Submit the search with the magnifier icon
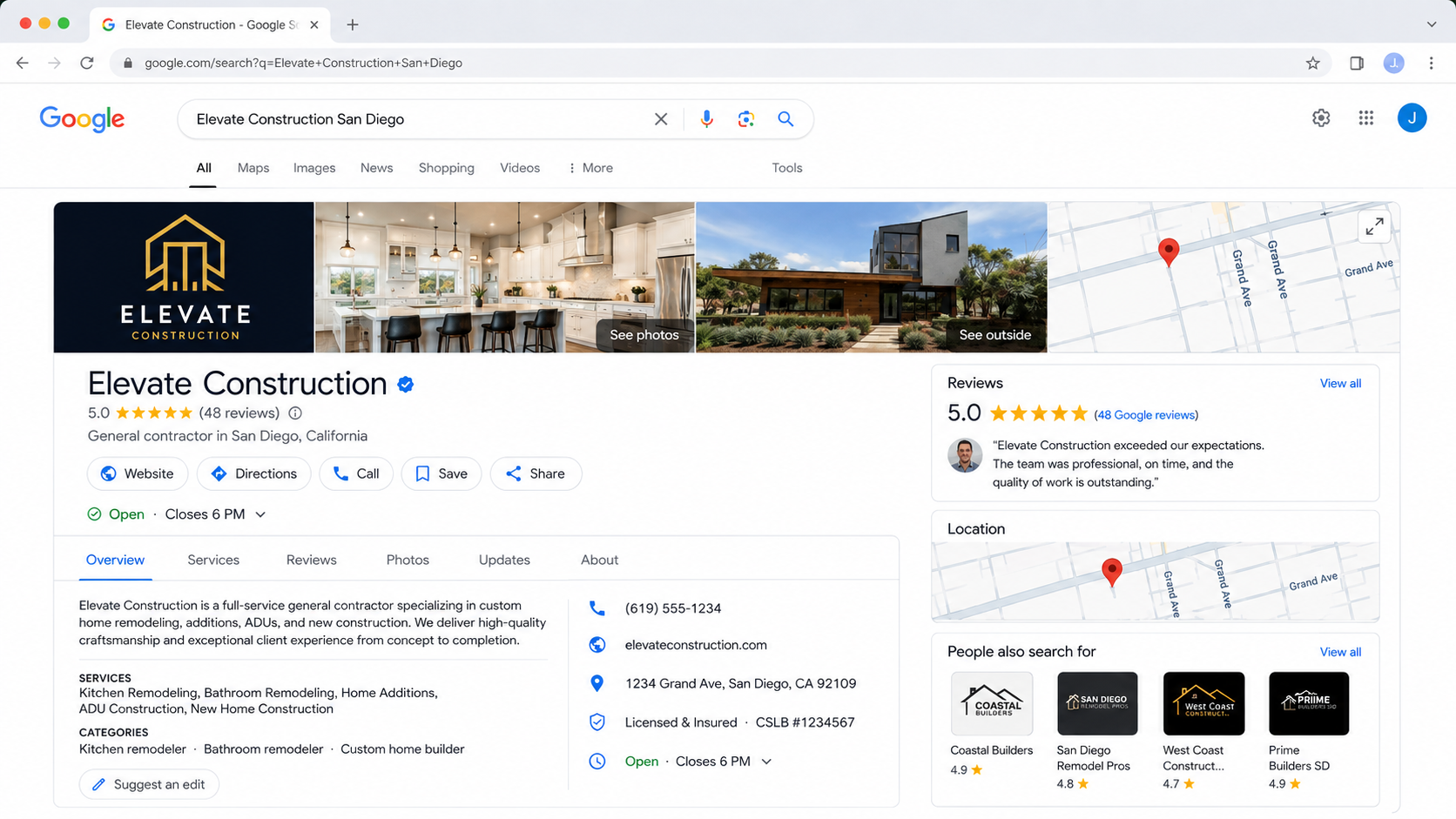This screenshot has width=1456, height=819. coord(785,119)
